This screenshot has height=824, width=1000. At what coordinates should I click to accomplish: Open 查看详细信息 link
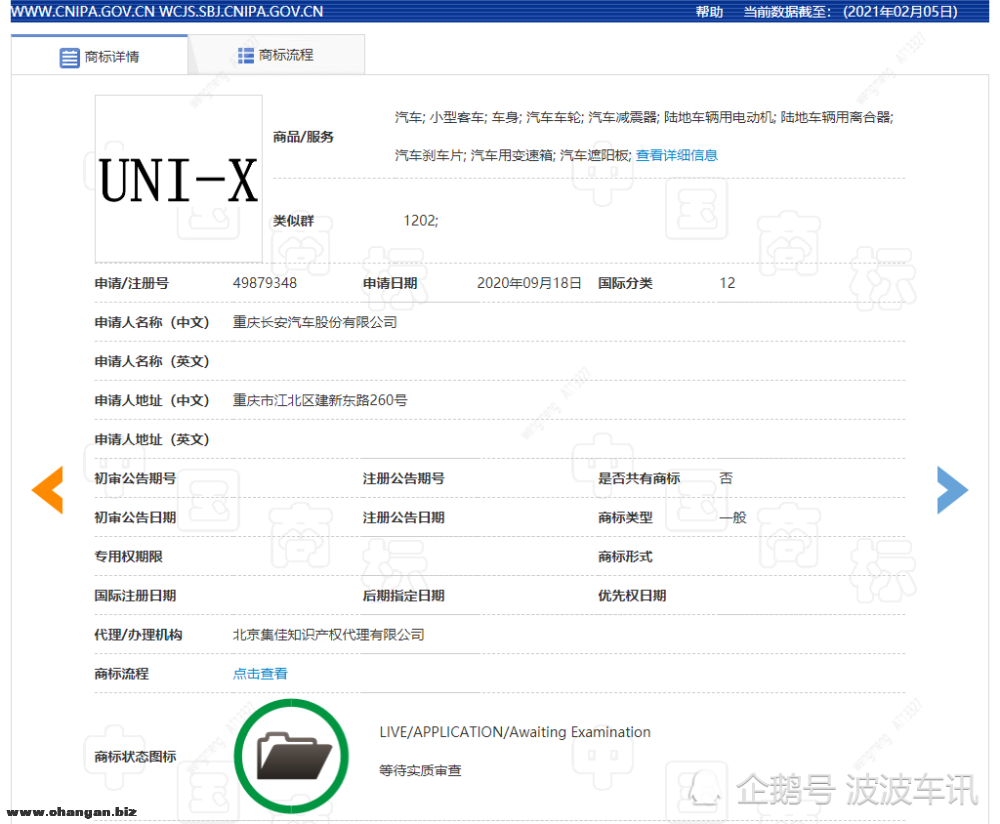coord(677,155)
